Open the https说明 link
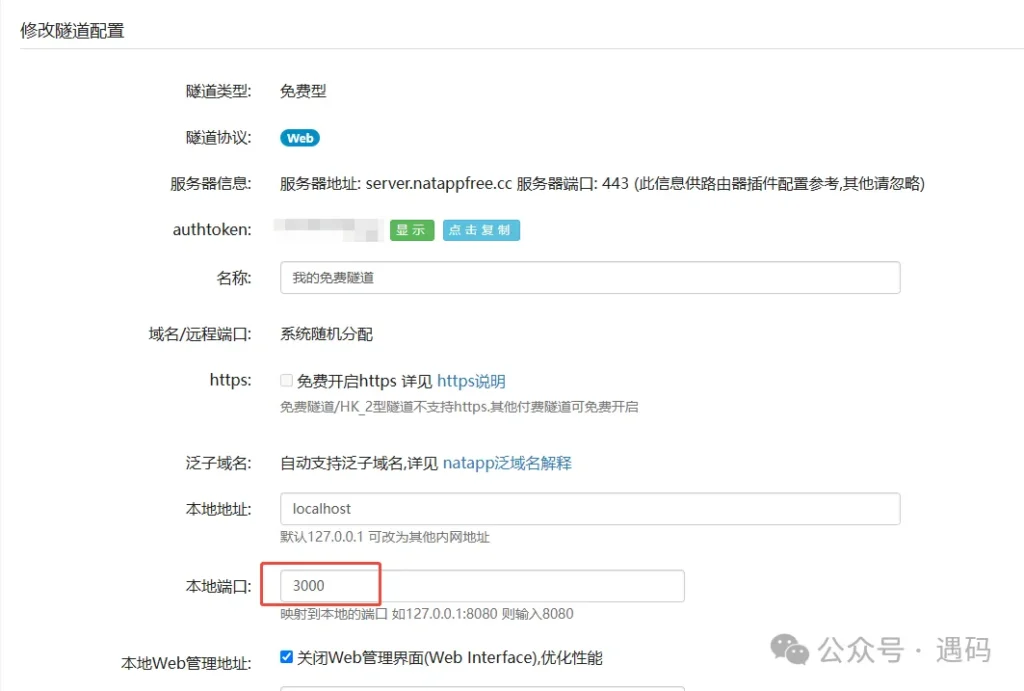Screen dimensions: 1024x691 pyautogui.click(x=471, y=381)
